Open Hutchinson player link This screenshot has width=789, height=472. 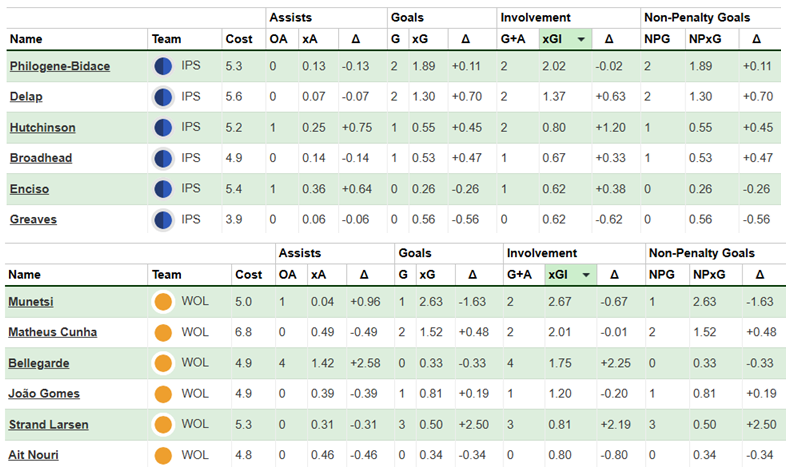click(x=42, y=128)
